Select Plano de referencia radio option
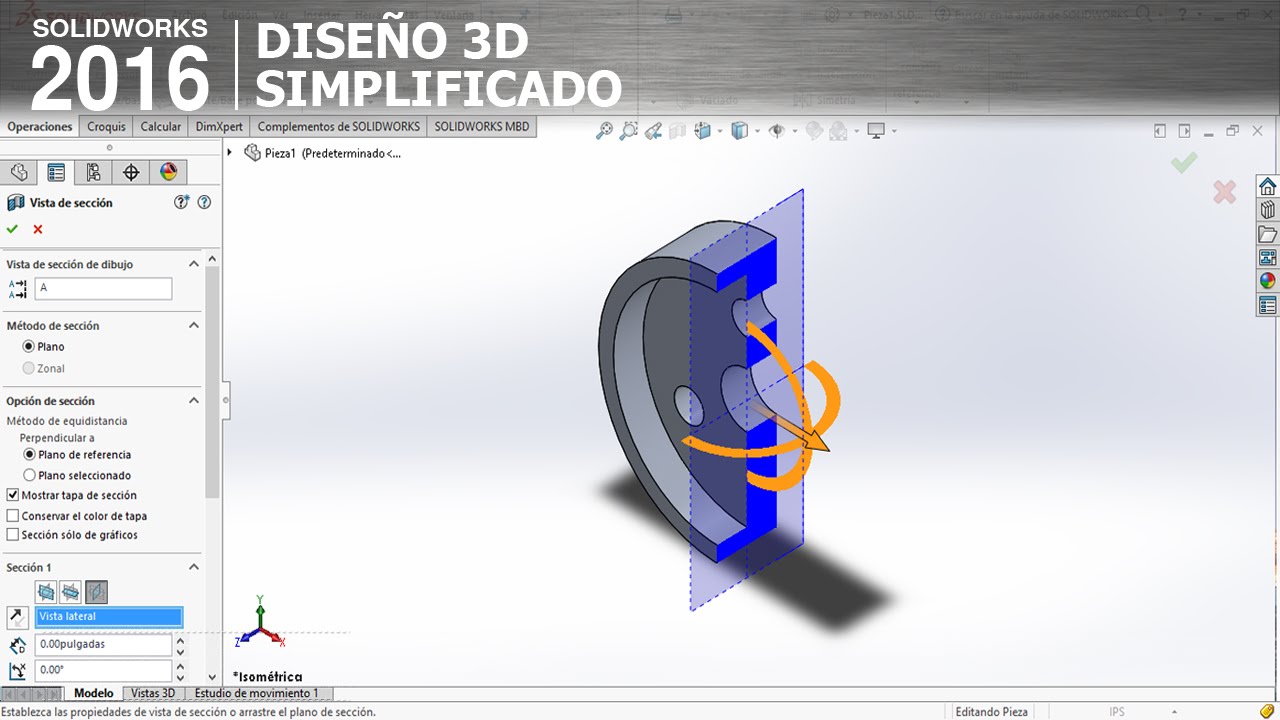The height and width of the screenshot is (720, 1280). click(29, 454)
